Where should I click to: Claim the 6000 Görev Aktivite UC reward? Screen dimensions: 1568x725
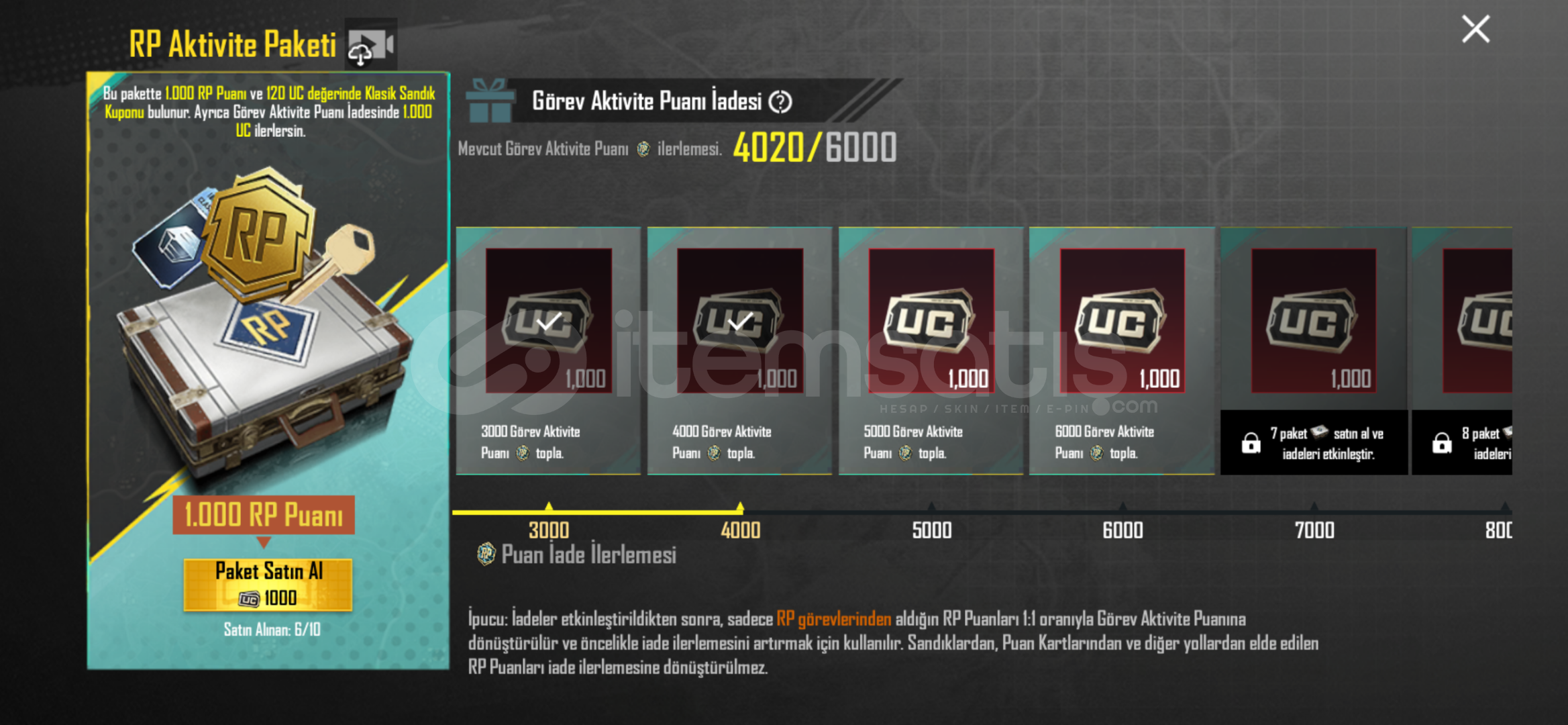[x=1122, y=351]
